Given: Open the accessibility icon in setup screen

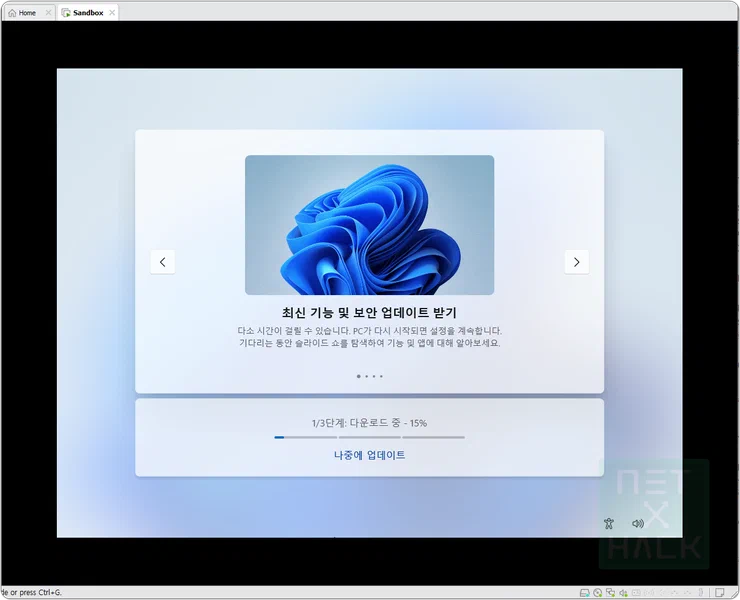Looking at the screenshot, I should point(609,523).
